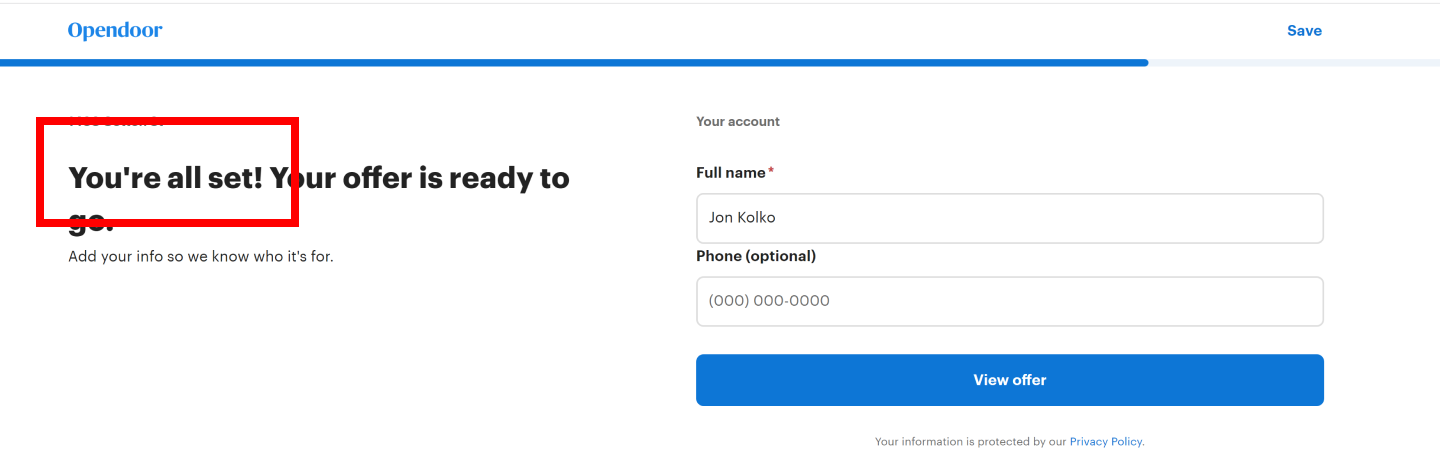Open the Privacy Policy link
Screen dimensions: 1440x454
tap(1105, 441)
